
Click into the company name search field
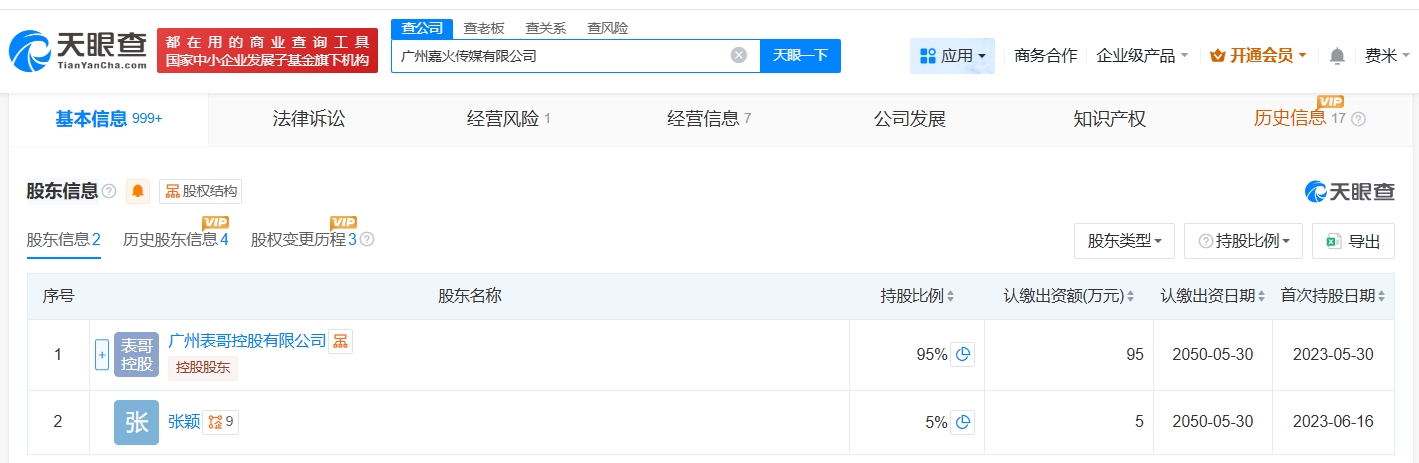[x=560, y=56]
